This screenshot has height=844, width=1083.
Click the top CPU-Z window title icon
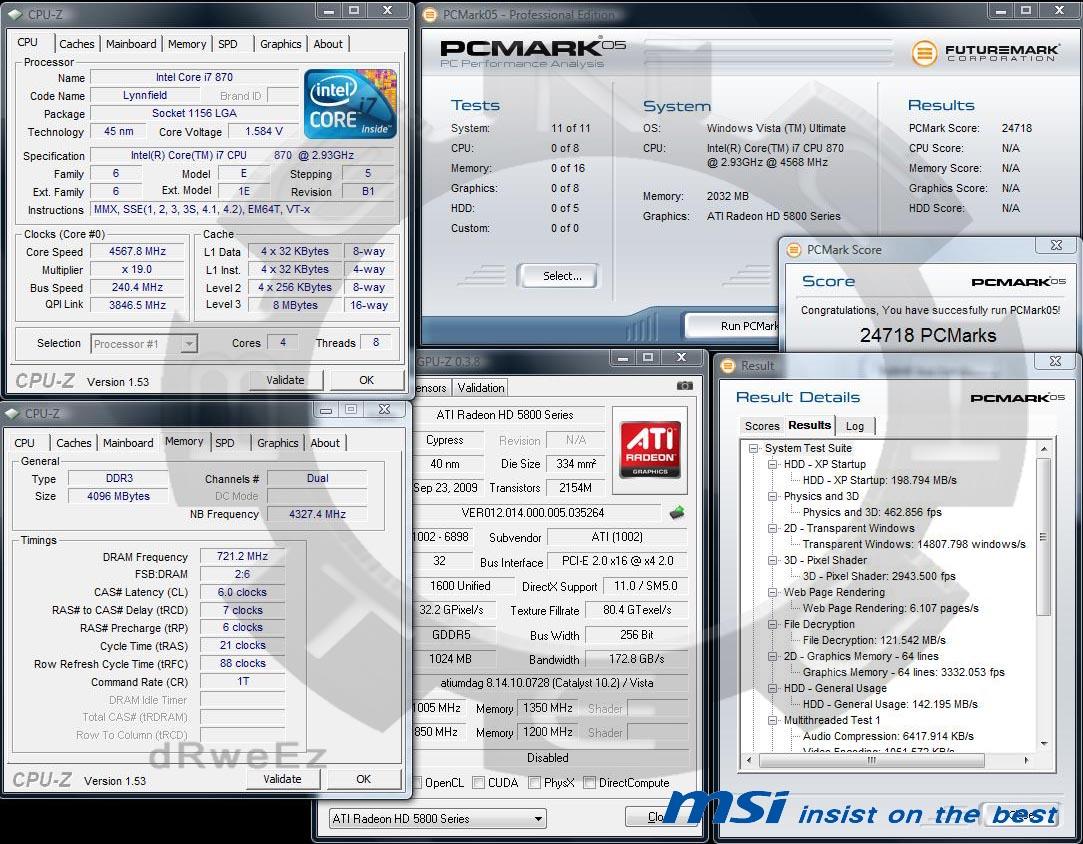(15, 14)
